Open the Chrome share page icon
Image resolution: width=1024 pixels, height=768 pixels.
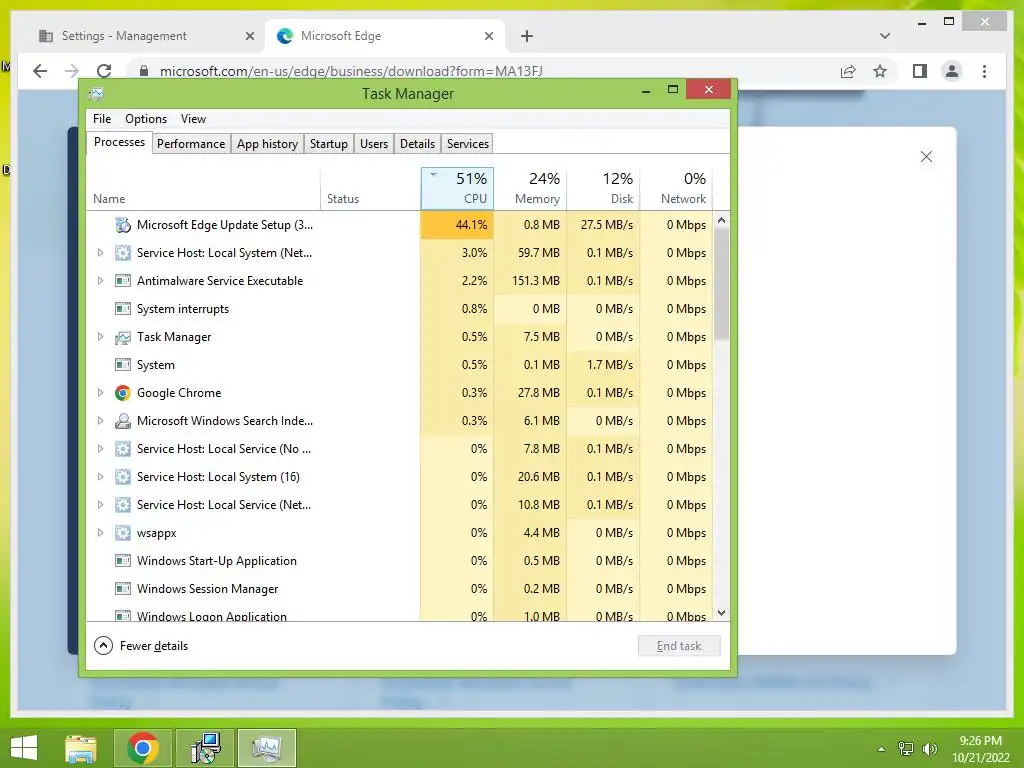click(848, 71)
